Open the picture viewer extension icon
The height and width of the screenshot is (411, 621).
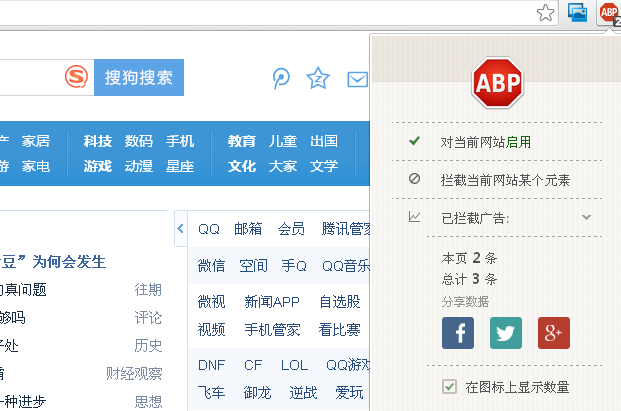coord(577,12)
